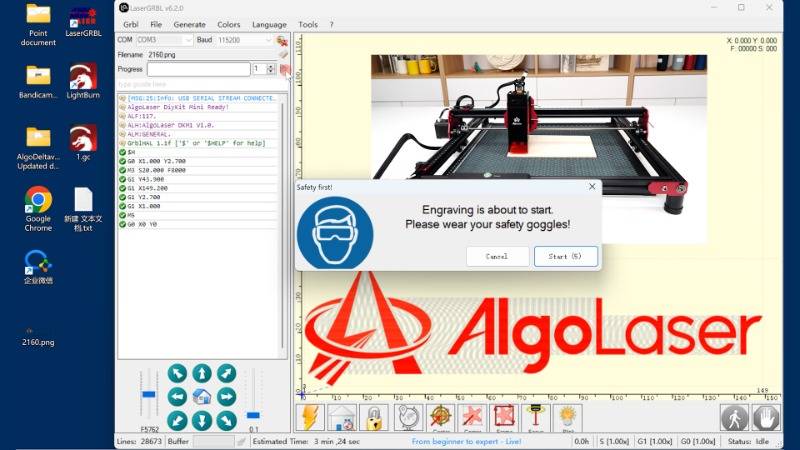Open the Generate menu
Screen dimensions: 800x450
point(189,24)
